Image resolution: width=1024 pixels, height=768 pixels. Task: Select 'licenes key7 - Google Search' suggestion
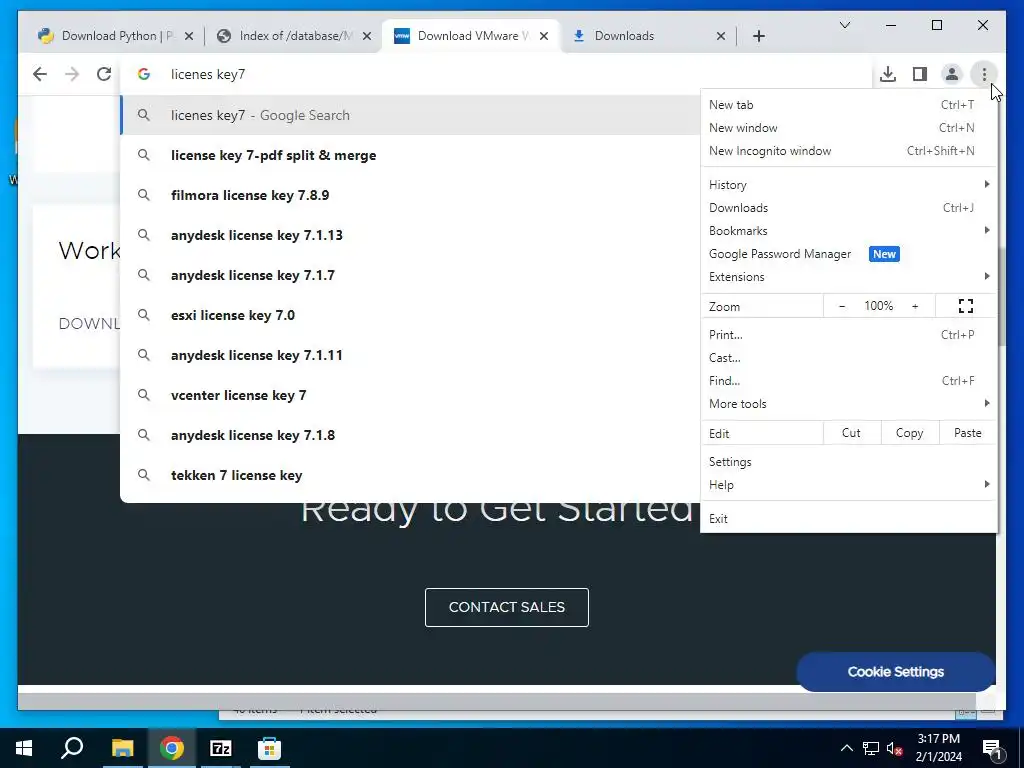coord(410,115)
